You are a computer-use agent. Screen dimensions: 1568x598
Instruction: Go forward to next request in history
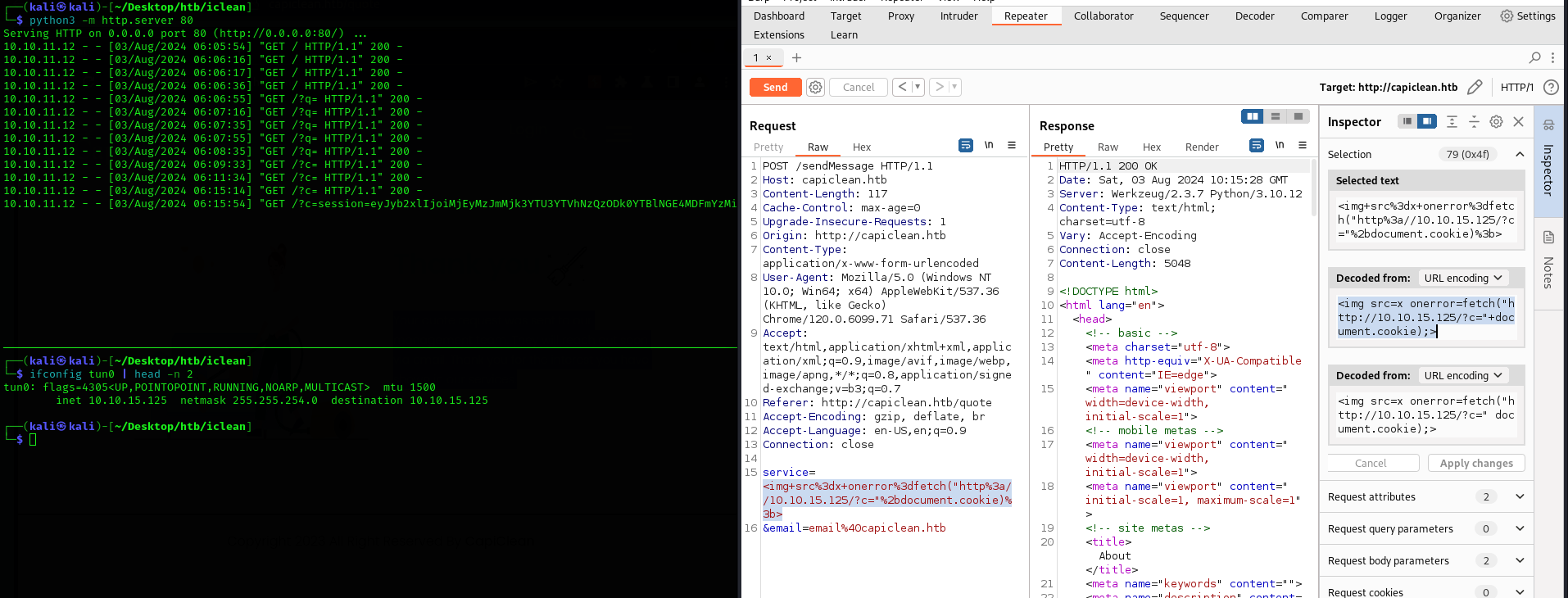pyautogui.click(x=940, y=87)
